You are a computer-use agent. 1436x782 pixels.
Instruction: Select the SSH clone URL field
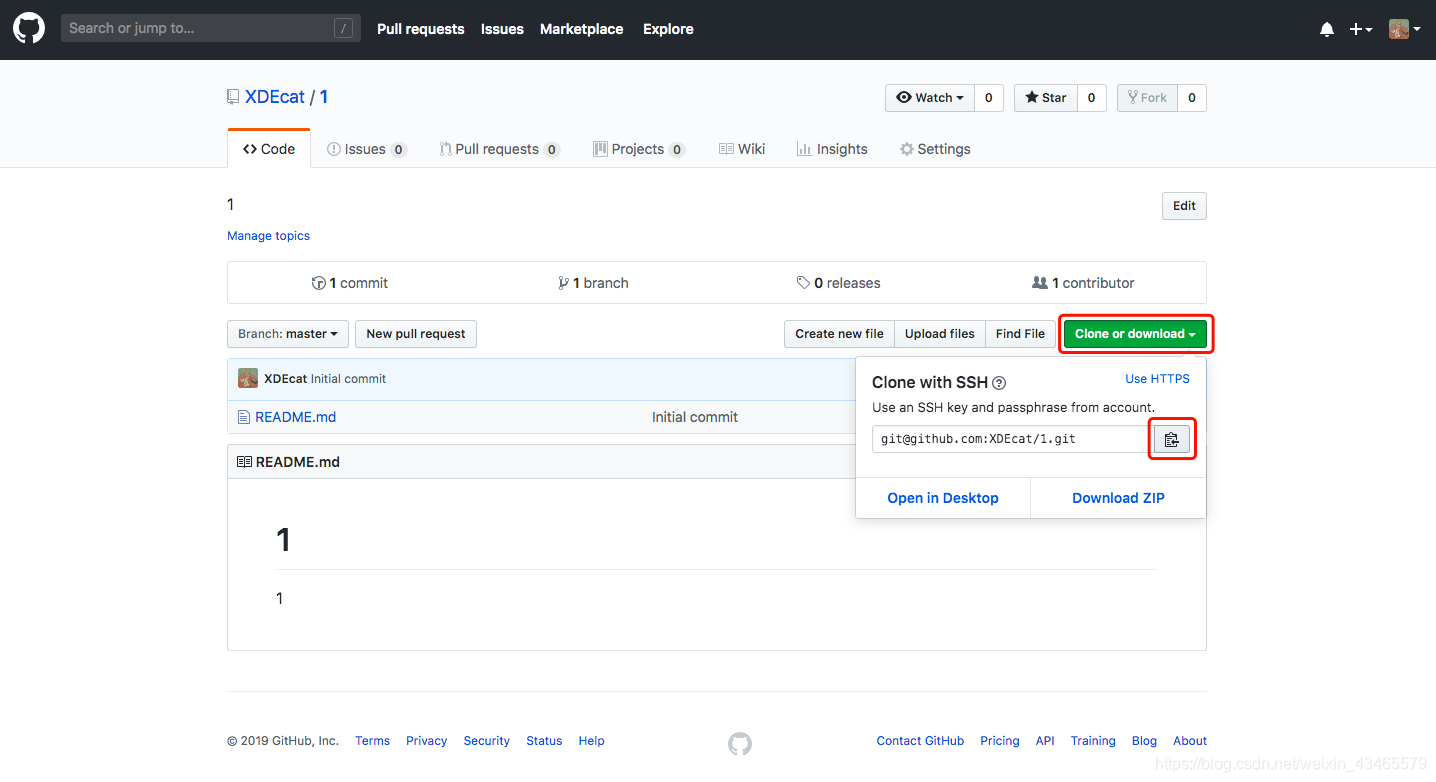click(1013, 439)
